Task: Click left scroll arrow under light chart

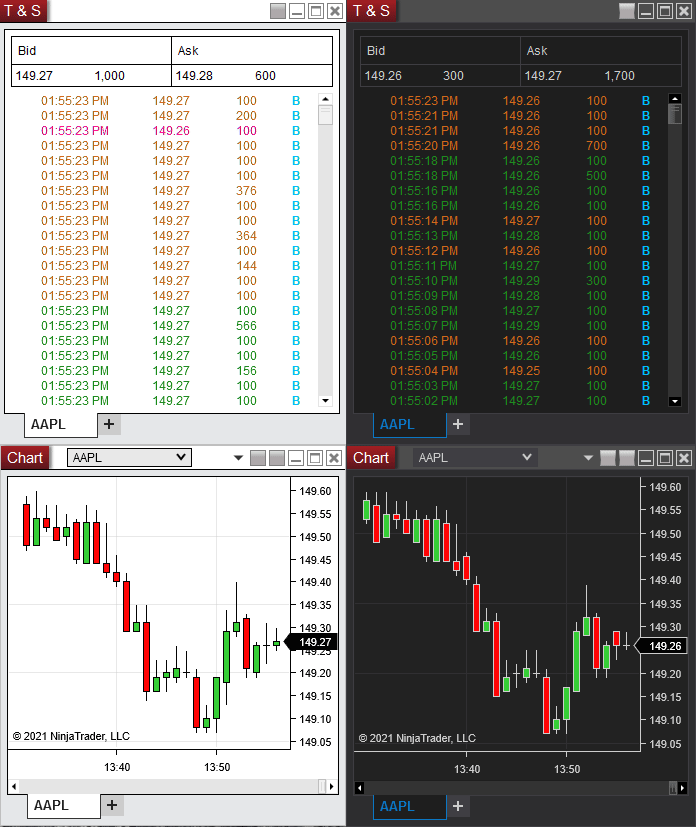Action: coord(14,786)
